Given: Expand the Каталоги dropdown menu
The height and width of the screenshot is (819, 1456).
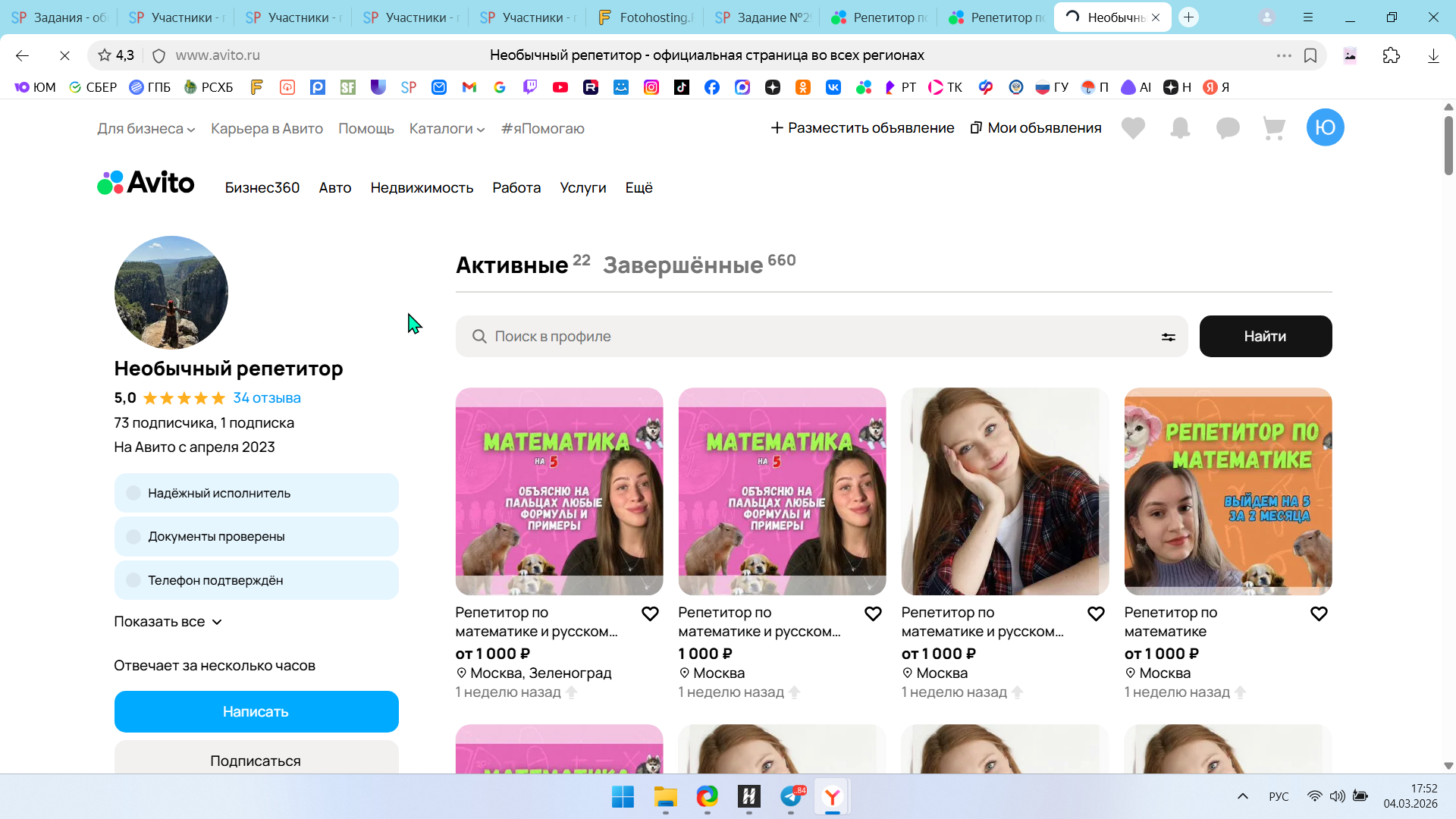Looking at the screenshot, I should click(447, 129).
